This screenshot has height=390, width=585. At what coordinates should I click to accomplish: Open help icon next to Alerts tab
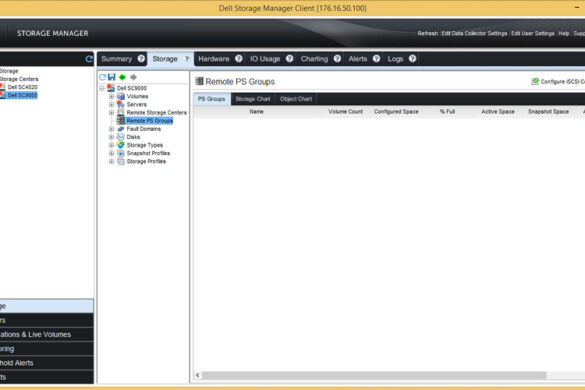376,59
